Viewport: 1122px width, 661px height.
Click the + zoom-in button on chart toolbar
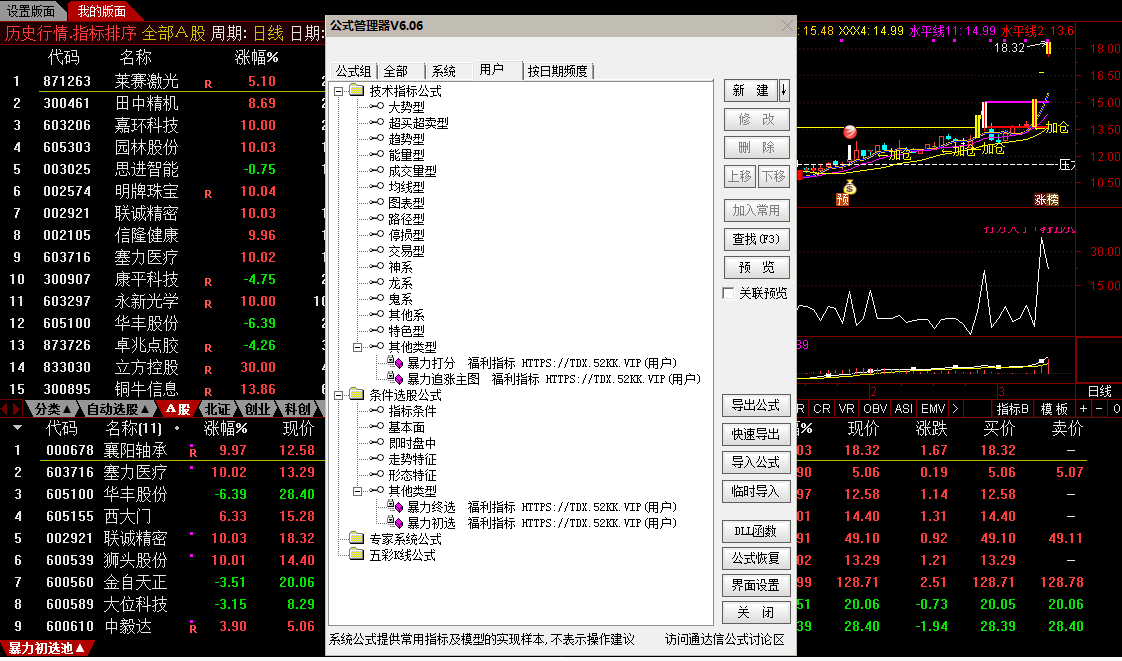coord(1083,408)
